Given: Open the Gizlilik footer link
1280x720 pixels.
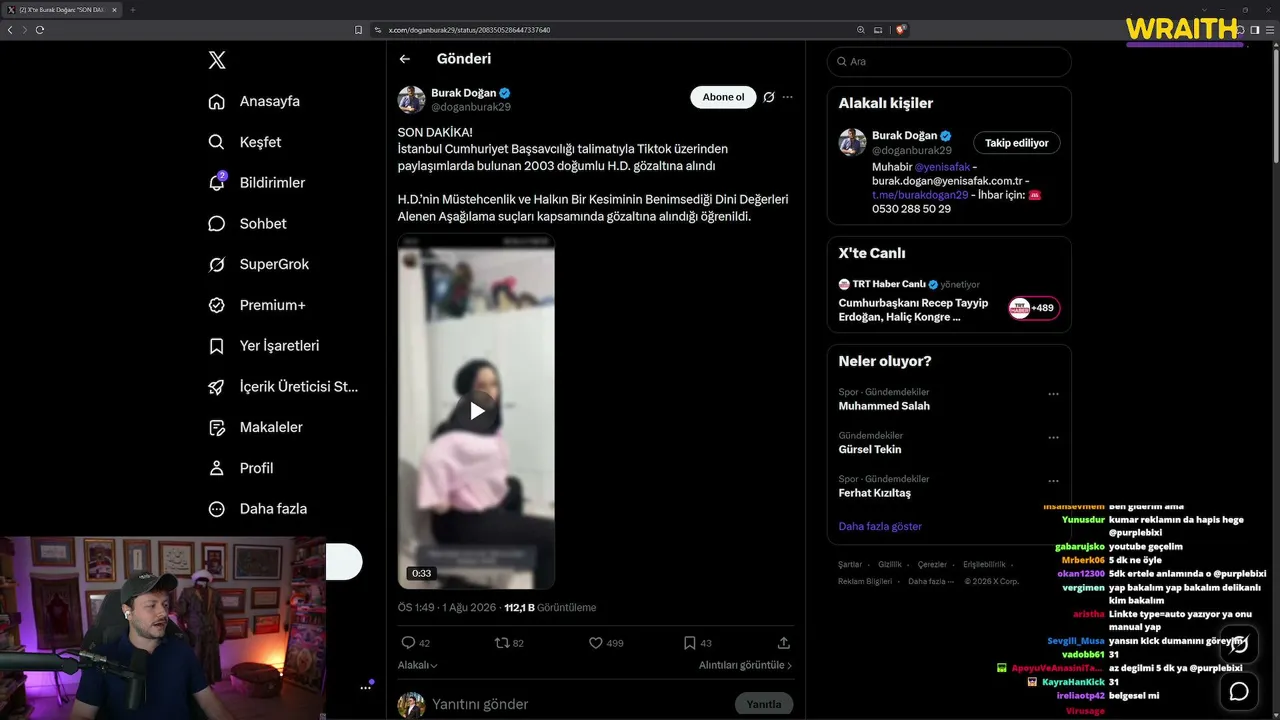Looking at the screenshot, I should pos(890,565).
